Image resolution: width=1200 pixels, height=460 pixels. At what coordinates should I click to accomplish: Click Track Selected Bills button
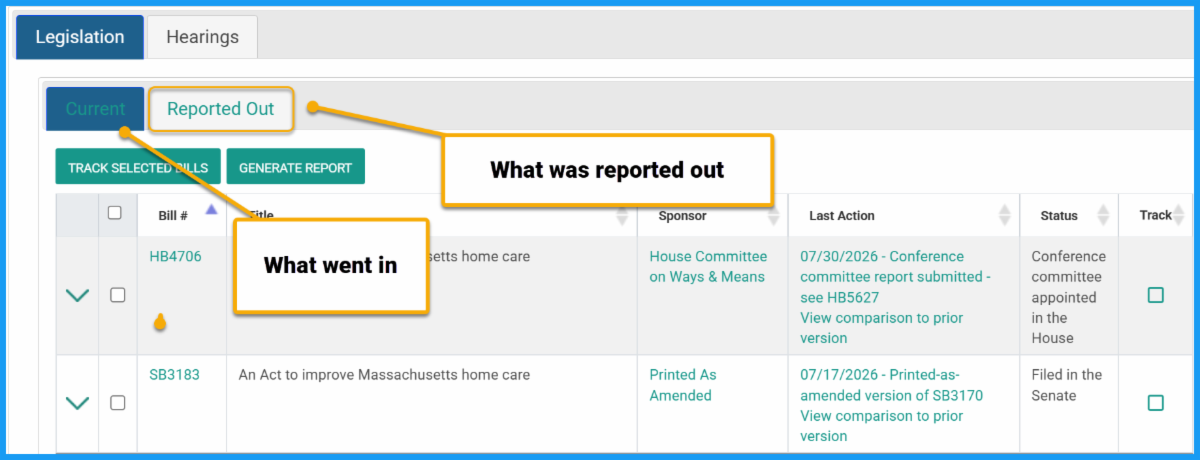tap(138, 167)
